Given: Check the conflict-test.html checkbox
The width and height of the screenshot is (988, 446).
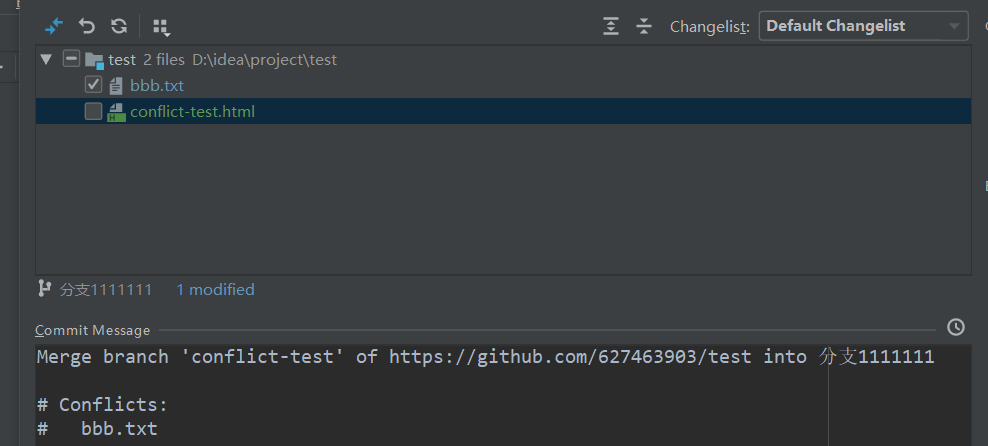Looking at the screenshot, I should pos(94,111).
